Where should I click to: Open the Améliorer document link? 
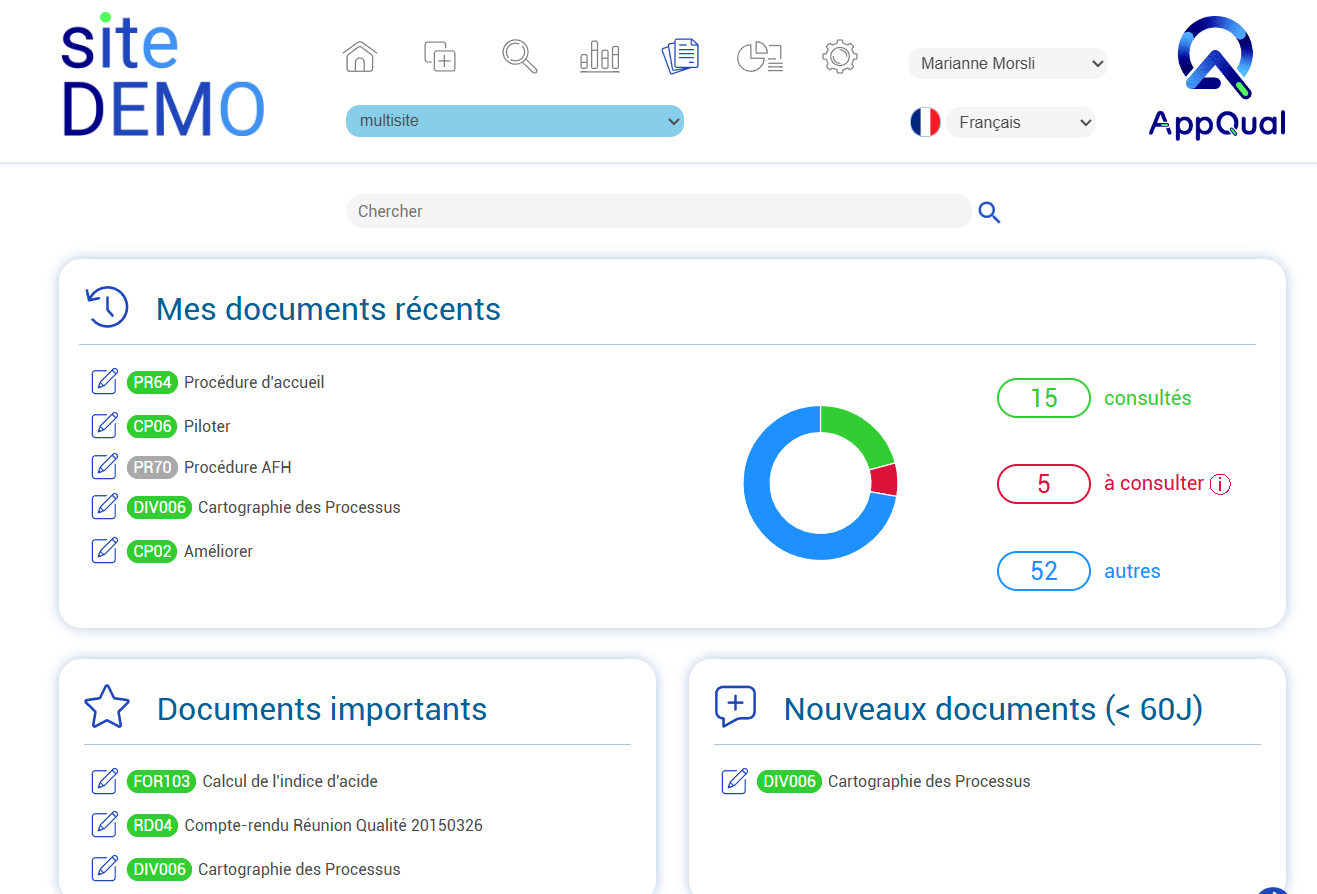coord(218,551)
